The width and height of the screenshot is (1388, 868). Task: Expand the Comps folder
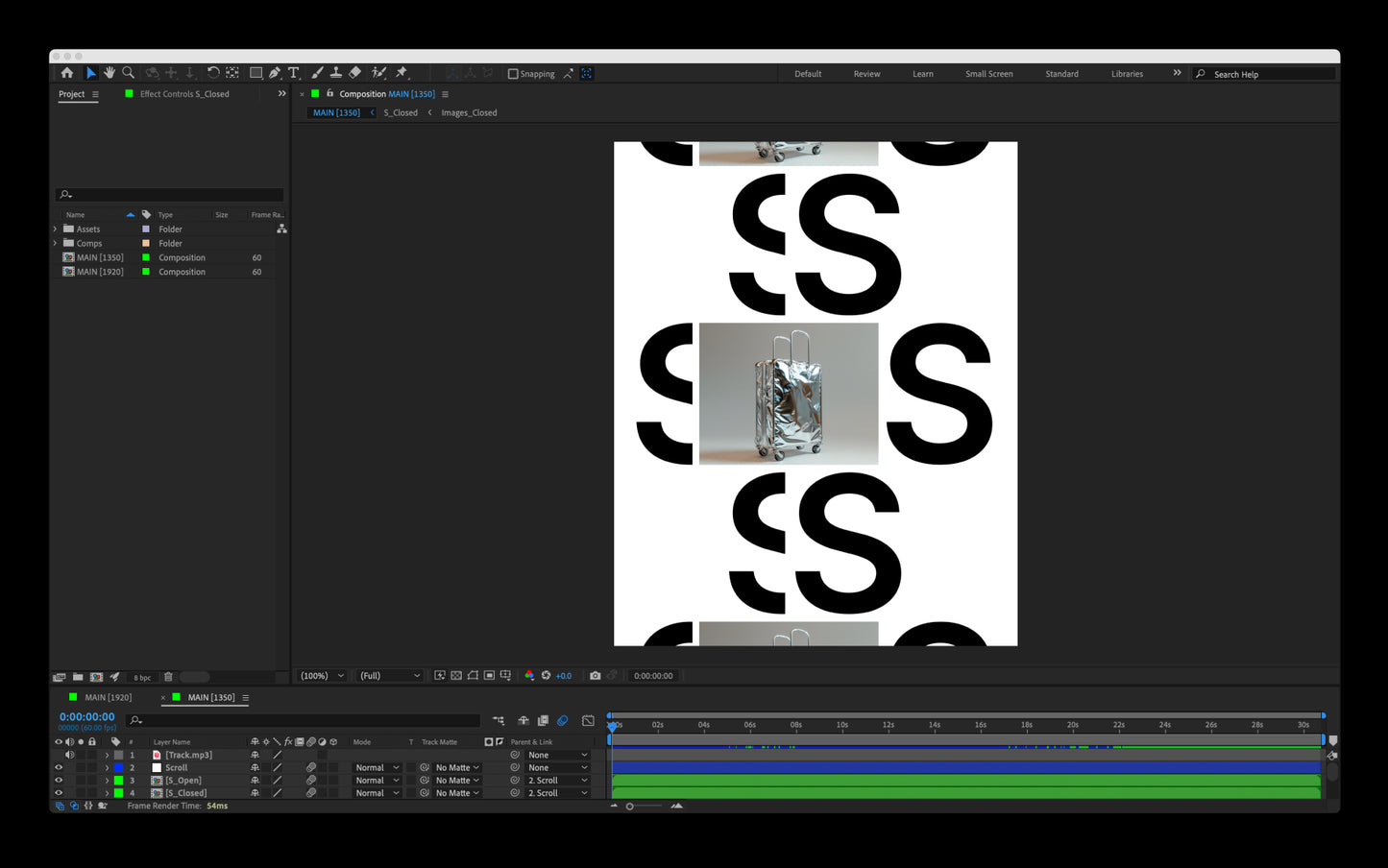[56, 243]
